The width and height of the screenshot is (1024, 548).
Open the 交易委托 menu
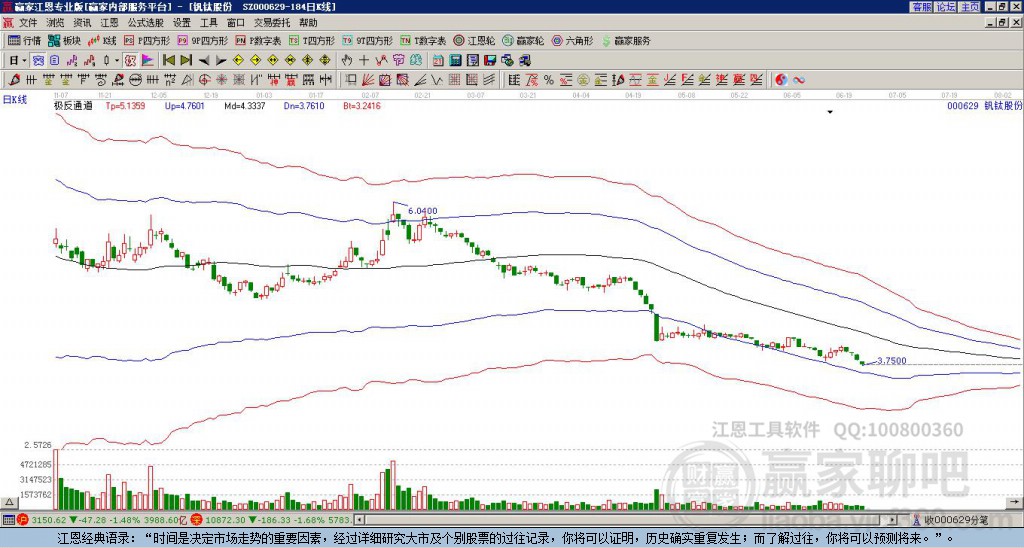pos(272,23)
